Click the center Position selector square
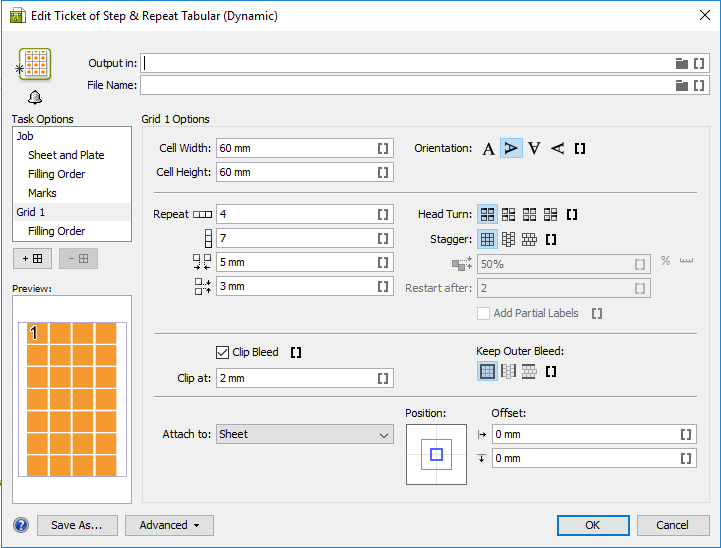721x548 pixels. click(x=436, y=455)
